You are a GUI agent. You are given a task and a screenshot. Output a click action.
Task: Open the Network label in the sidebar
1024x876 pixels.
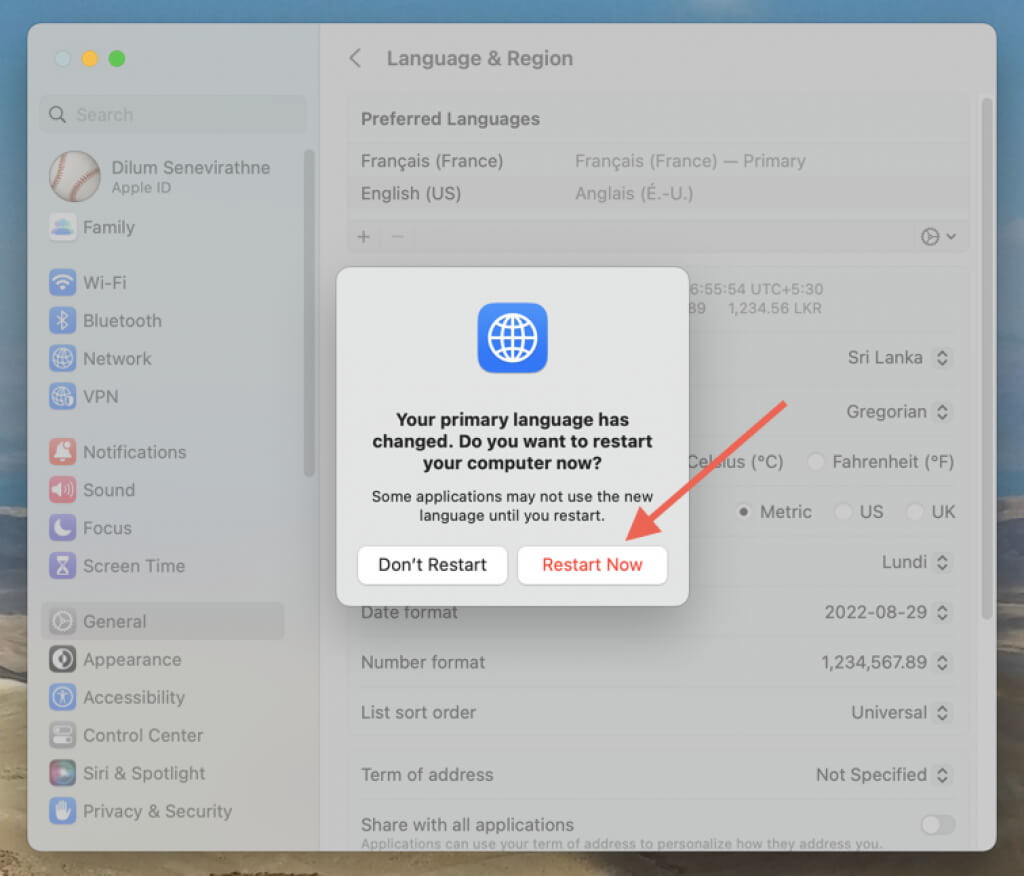[x=117, y=359]
